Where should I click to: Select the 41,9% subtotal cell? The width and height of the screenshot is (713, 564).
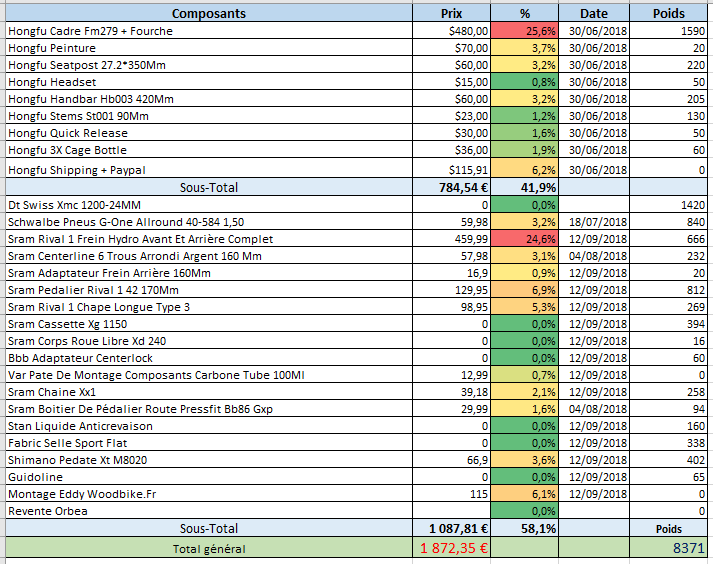tap(525, 187)
